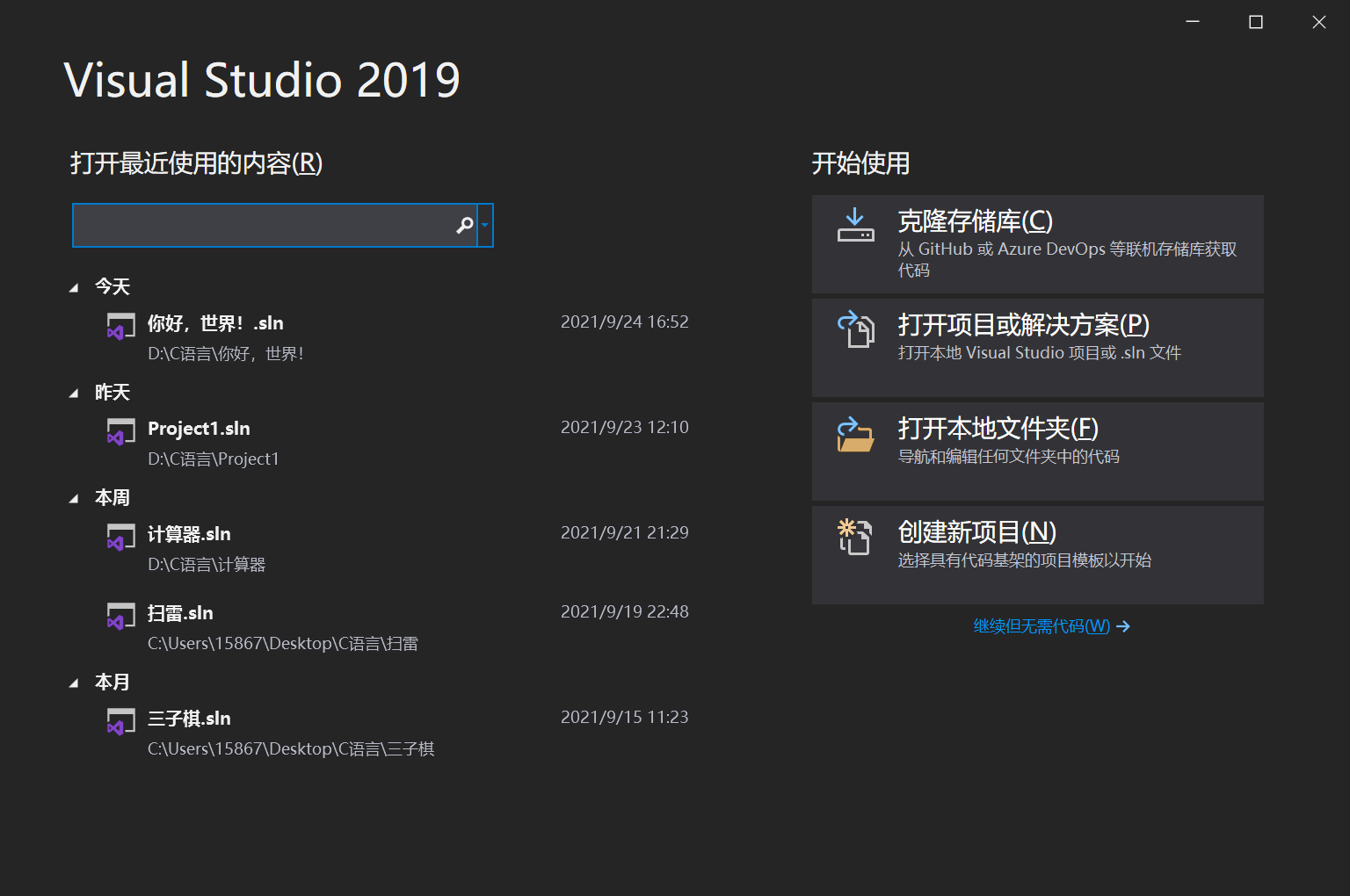This screenshot has height=896, width=1350.
Task: Click the 克隆存储库(C) button
Action: click(1038, 244)
